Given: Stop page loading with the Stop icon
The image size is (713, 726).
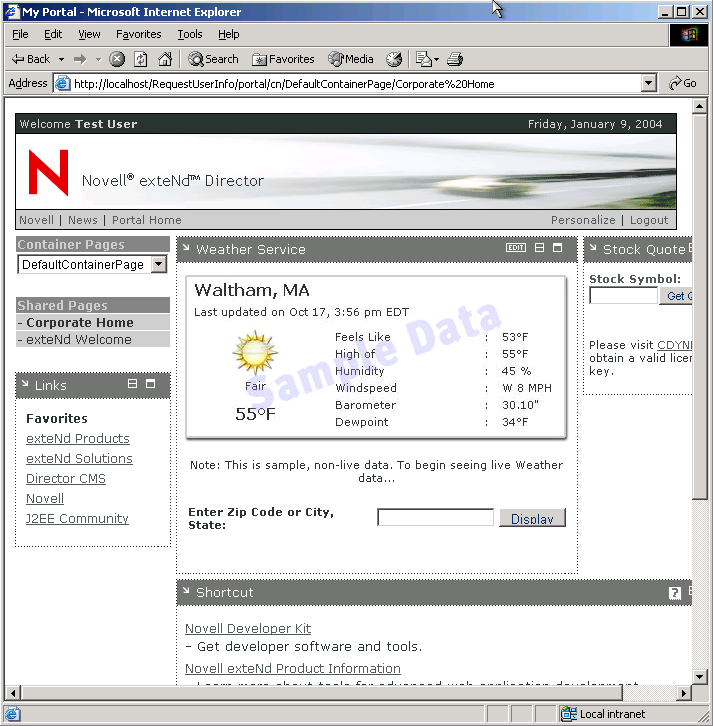Looking at the screenshot, I should (x=117, y=59).
